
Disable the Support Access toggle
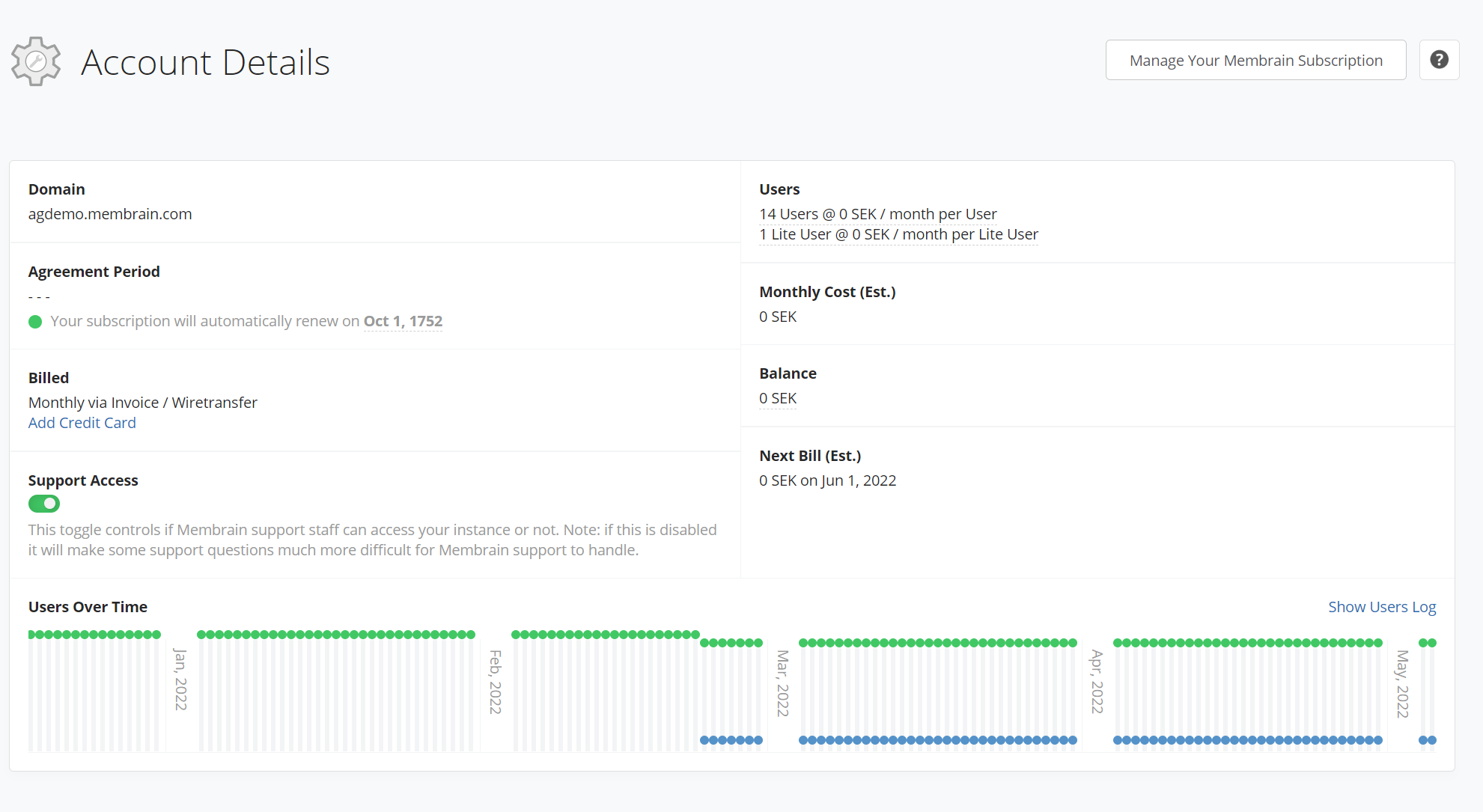point(44,504)
